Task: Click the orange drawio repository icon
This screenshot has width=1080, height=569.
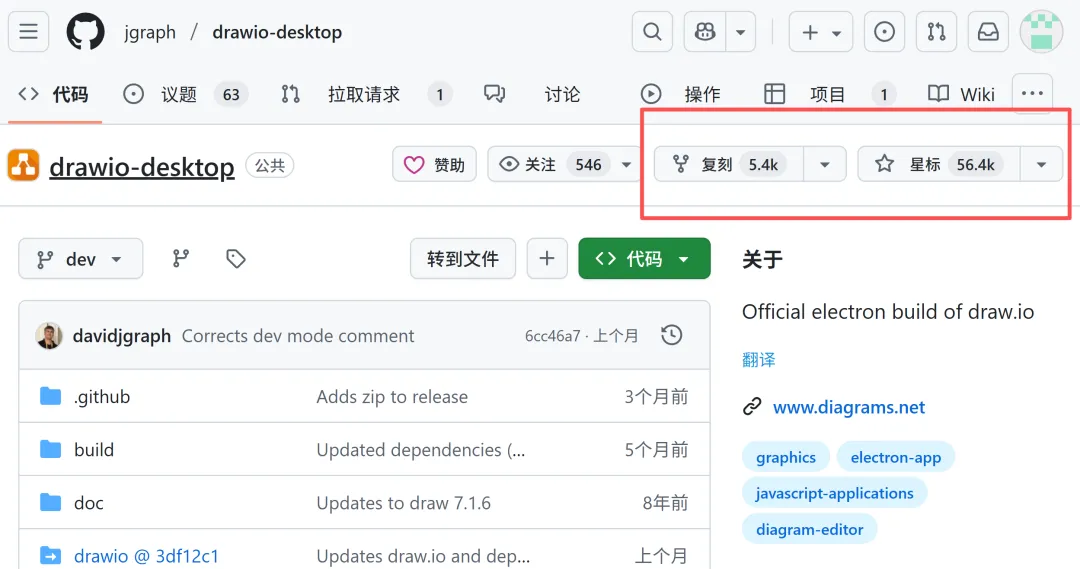Action: (x=23, y=165)
